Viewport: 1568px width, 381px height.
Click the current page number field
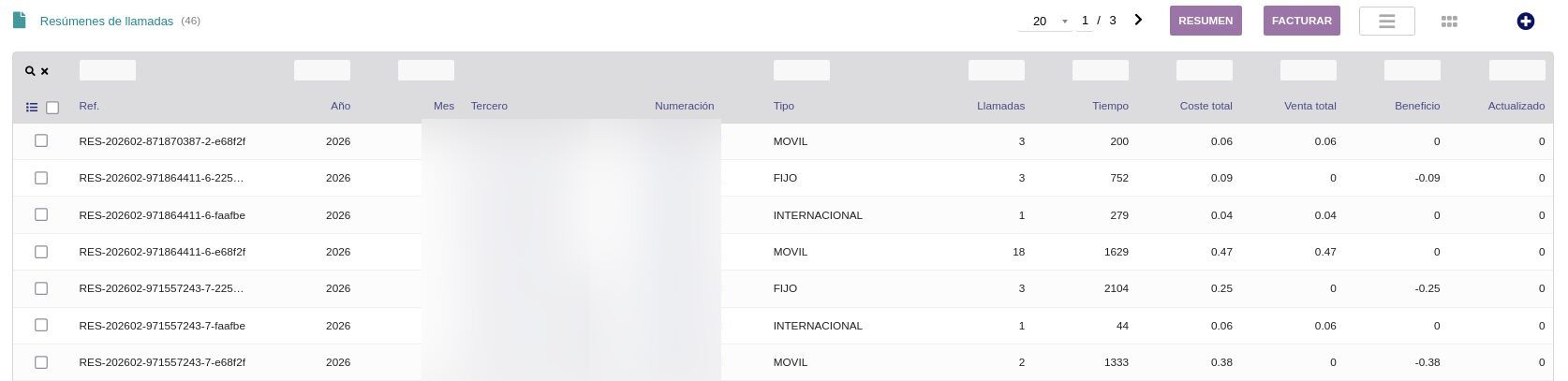pyautogui.click(x=1085, y=20)
